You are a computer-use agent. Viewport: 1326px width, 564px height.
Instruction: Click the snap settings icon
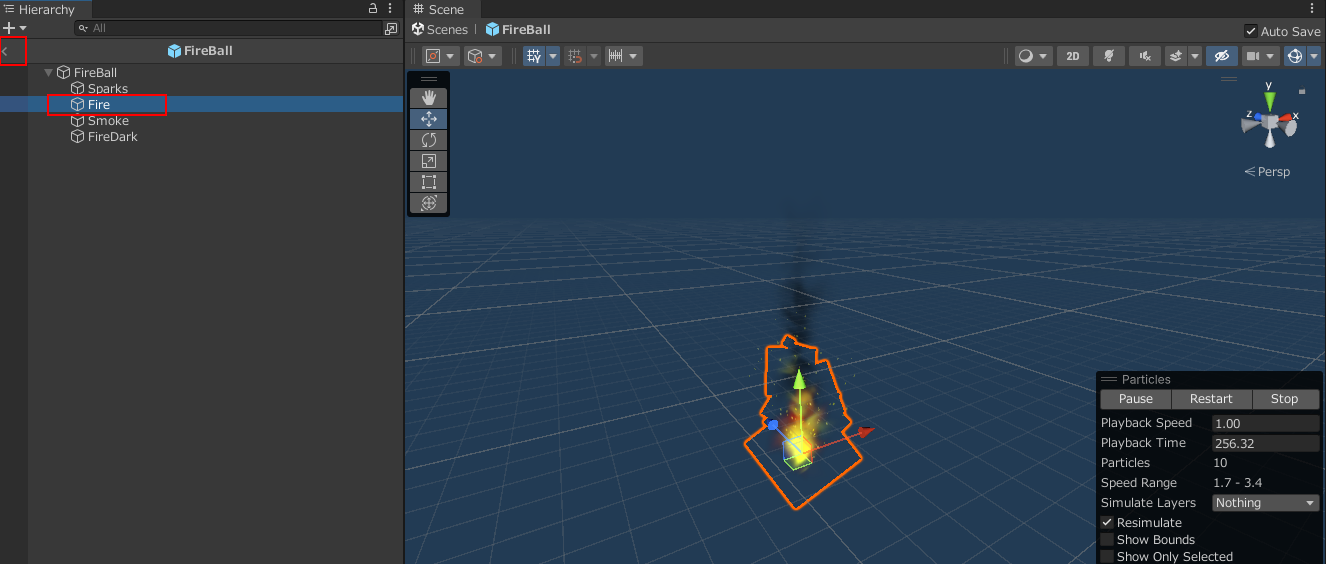[x=575, y=57]
